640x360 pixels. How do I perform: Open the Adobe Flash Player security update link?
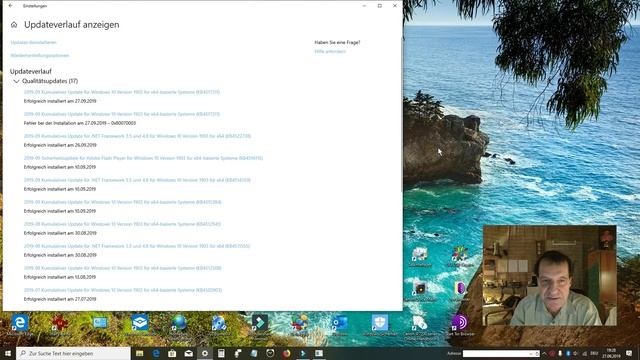(x=143, y=158)
